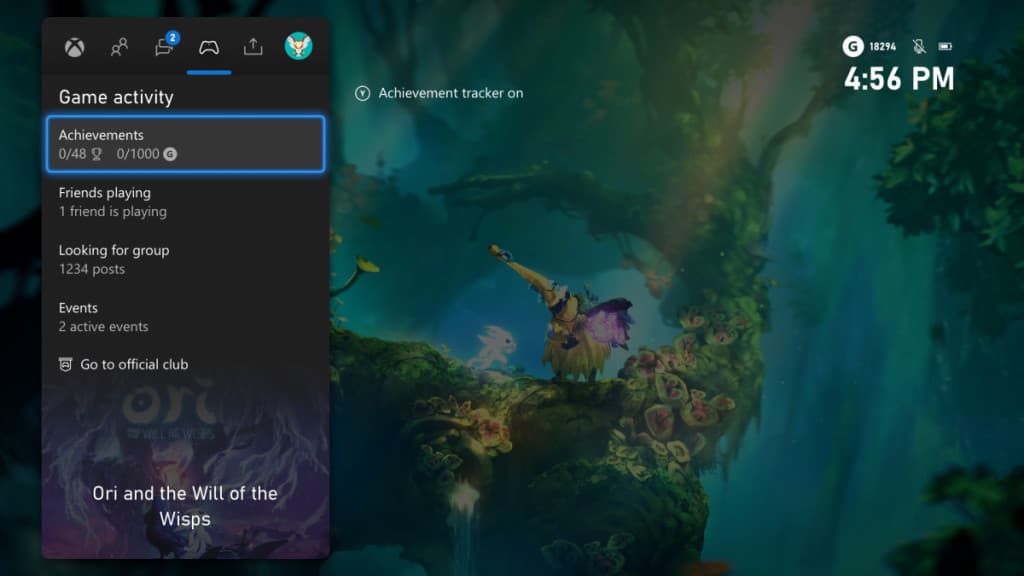Click the 1 friend is playing text
The width and height of the screenshot is (1024, 576).
(x=112, y=212)
